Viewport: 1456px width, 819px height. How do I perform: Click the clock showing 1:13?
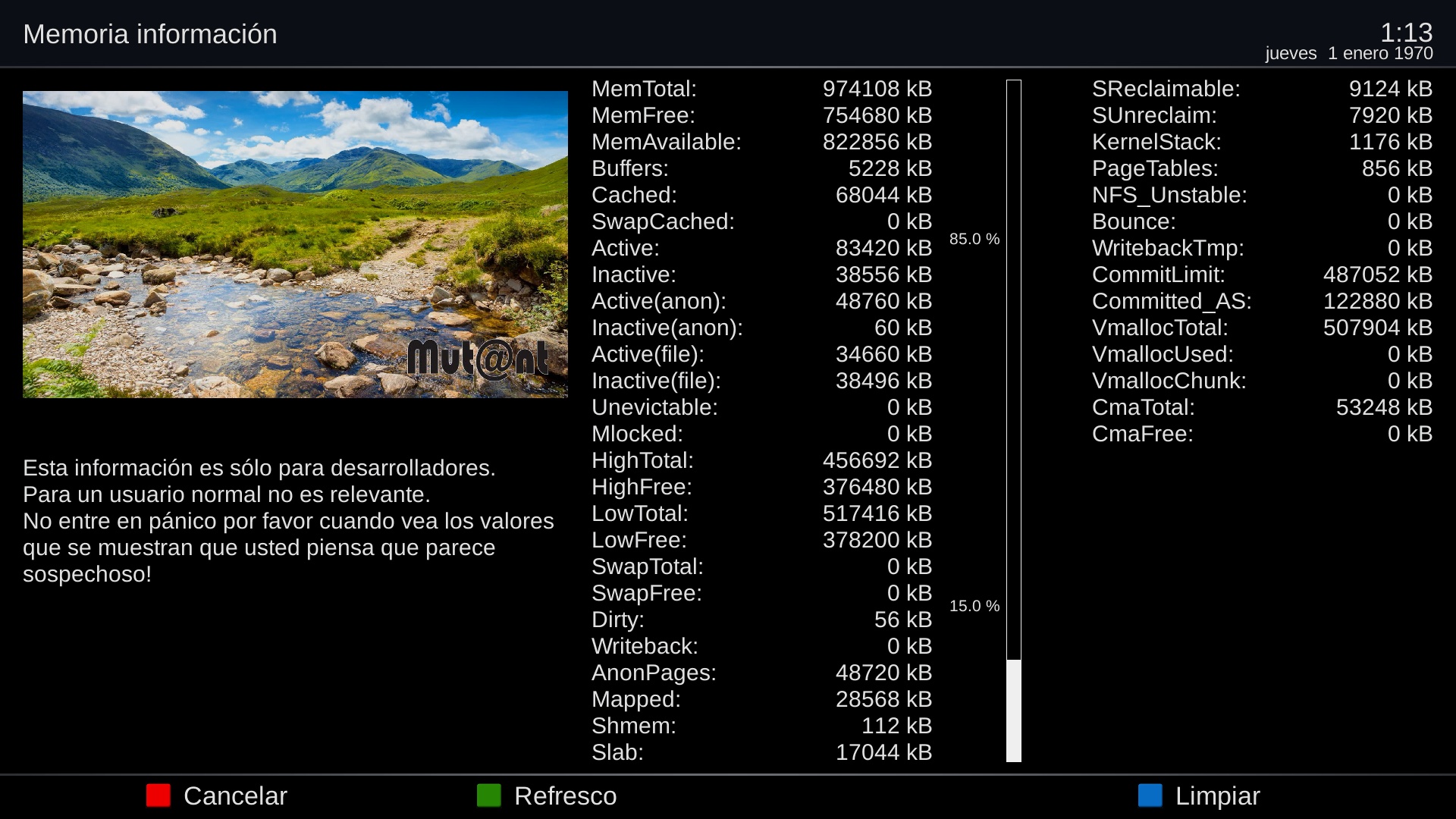point(1406,32)
